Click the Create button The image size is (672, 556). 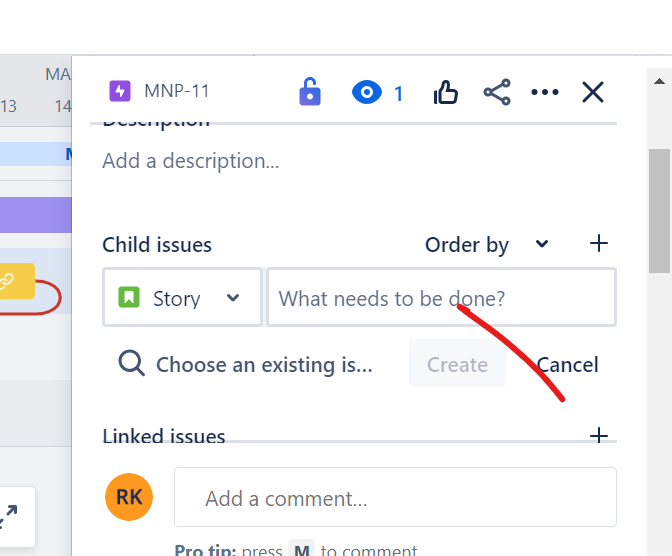click(x=457, y=364)
